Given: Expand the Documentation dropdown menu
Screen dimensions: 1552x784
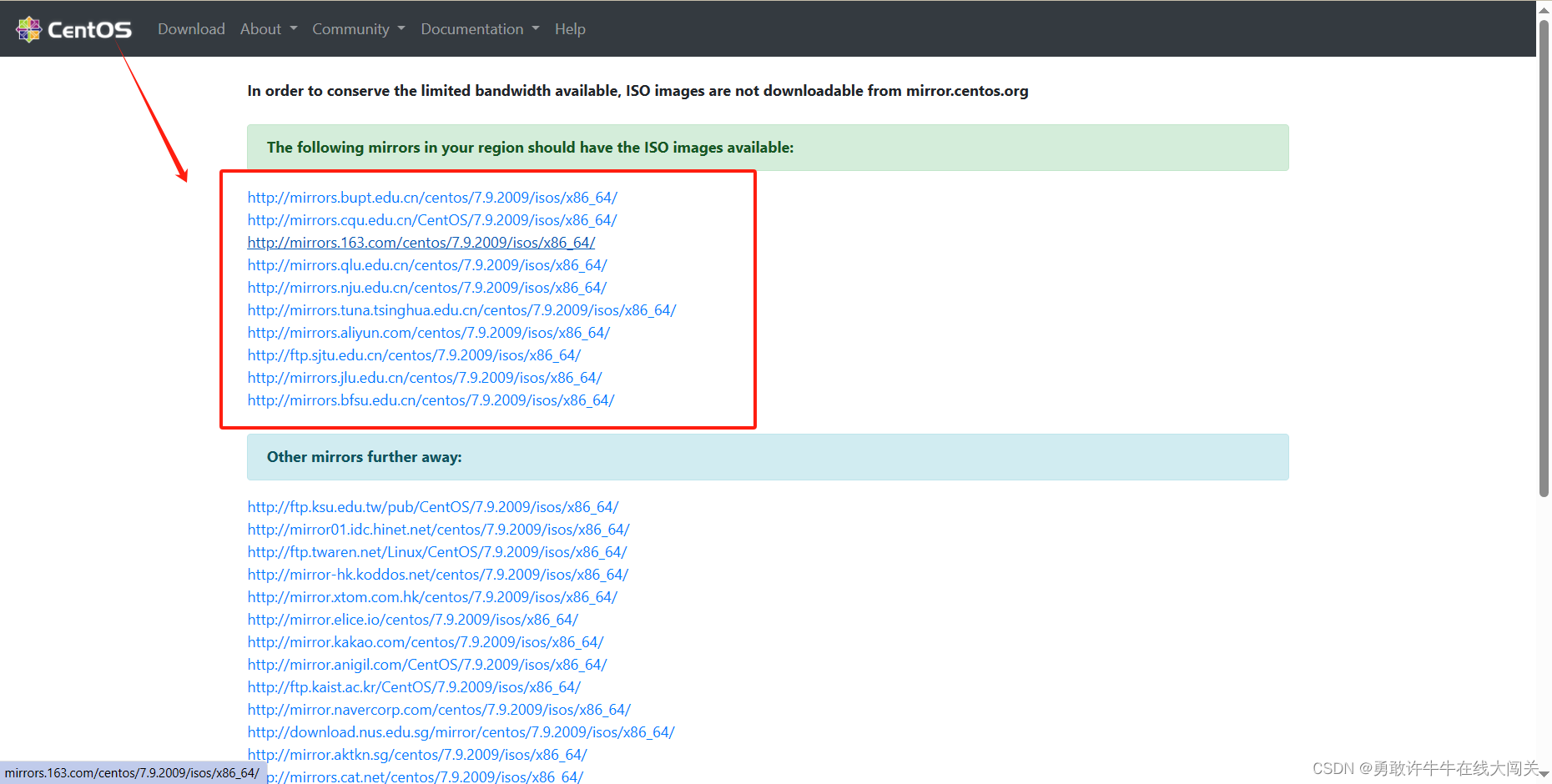Looking at the screenshot, I should point(480,29).
